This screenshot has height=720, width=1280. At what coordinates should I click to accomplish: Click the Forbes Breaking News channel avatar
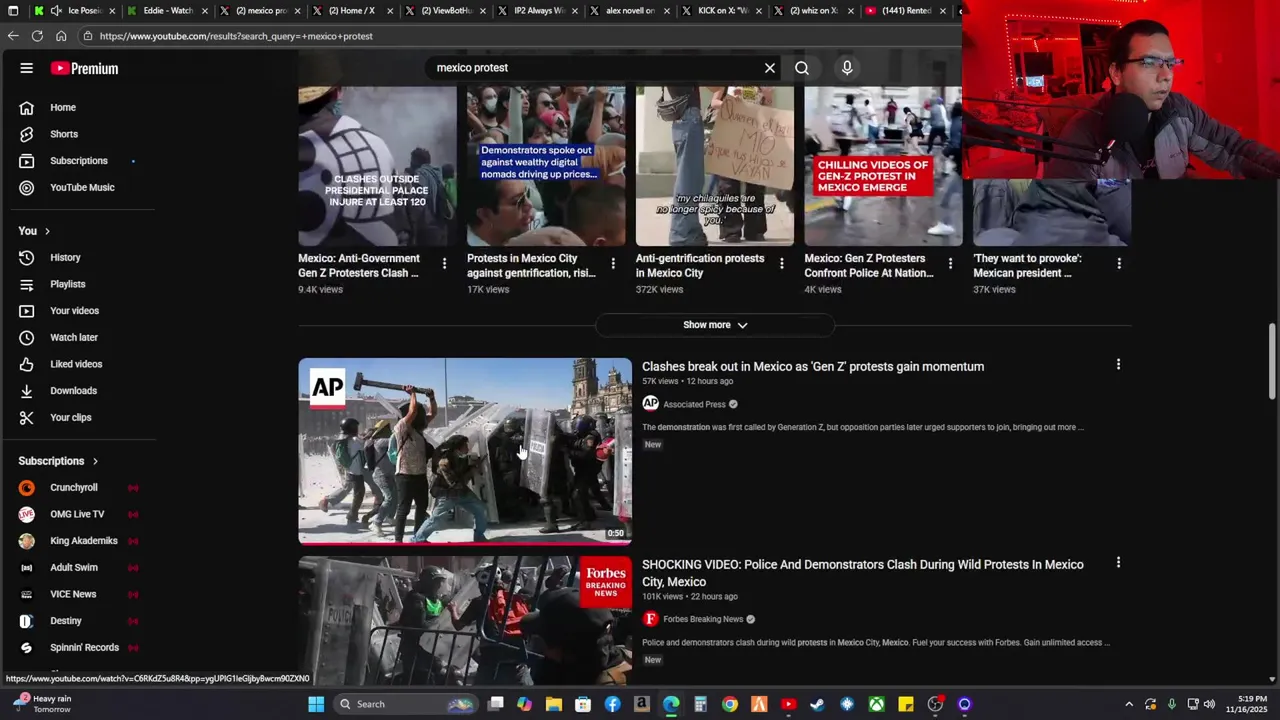click(x=650, y=619)
